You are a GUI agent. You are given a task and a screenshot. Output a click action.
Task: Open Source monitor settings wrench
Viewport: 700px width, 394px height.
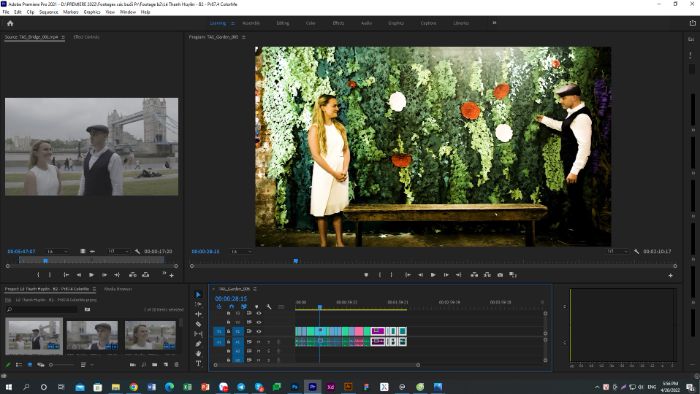138,251
